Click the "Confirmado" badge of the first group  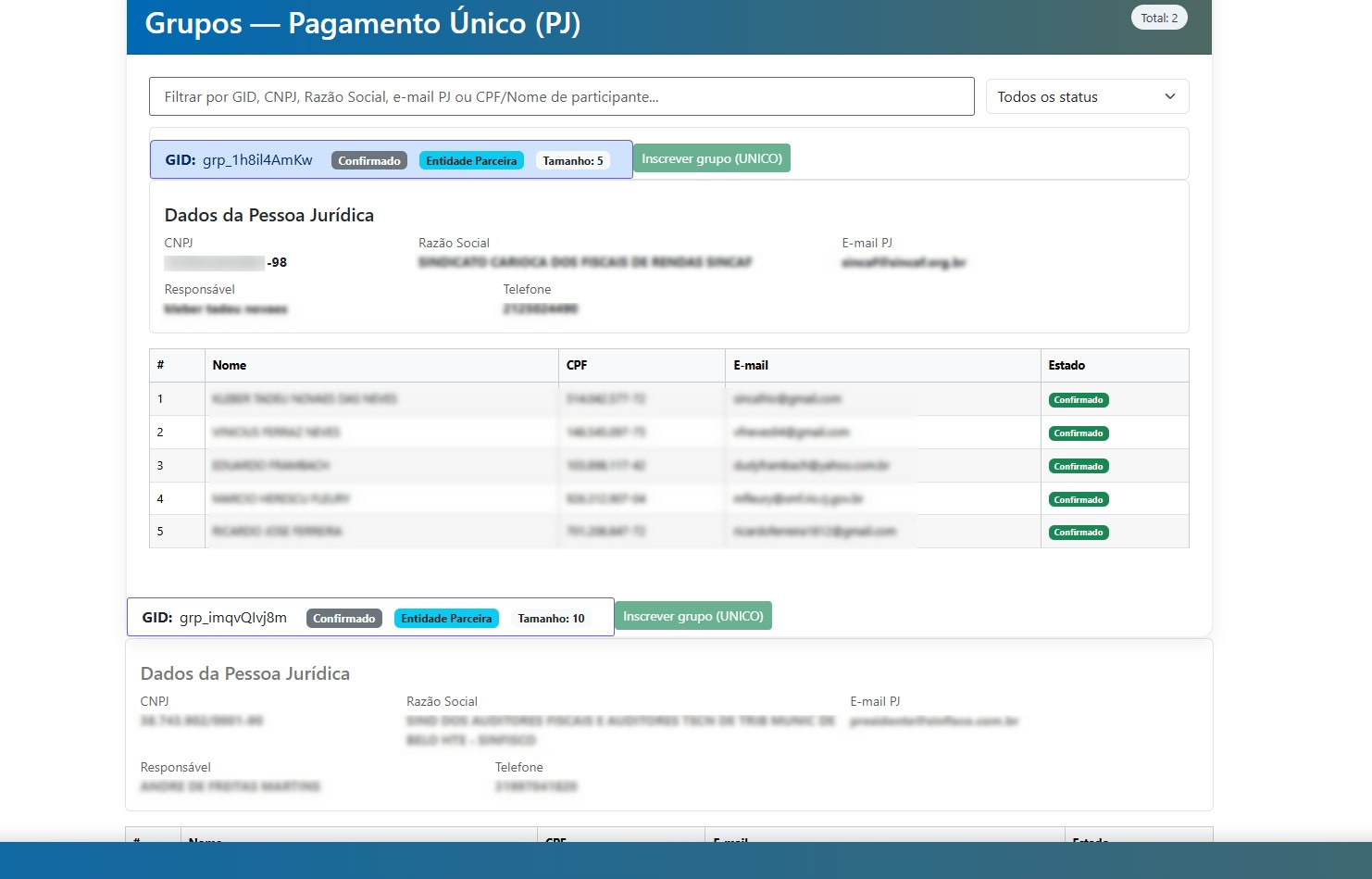(x=368, y=160)
